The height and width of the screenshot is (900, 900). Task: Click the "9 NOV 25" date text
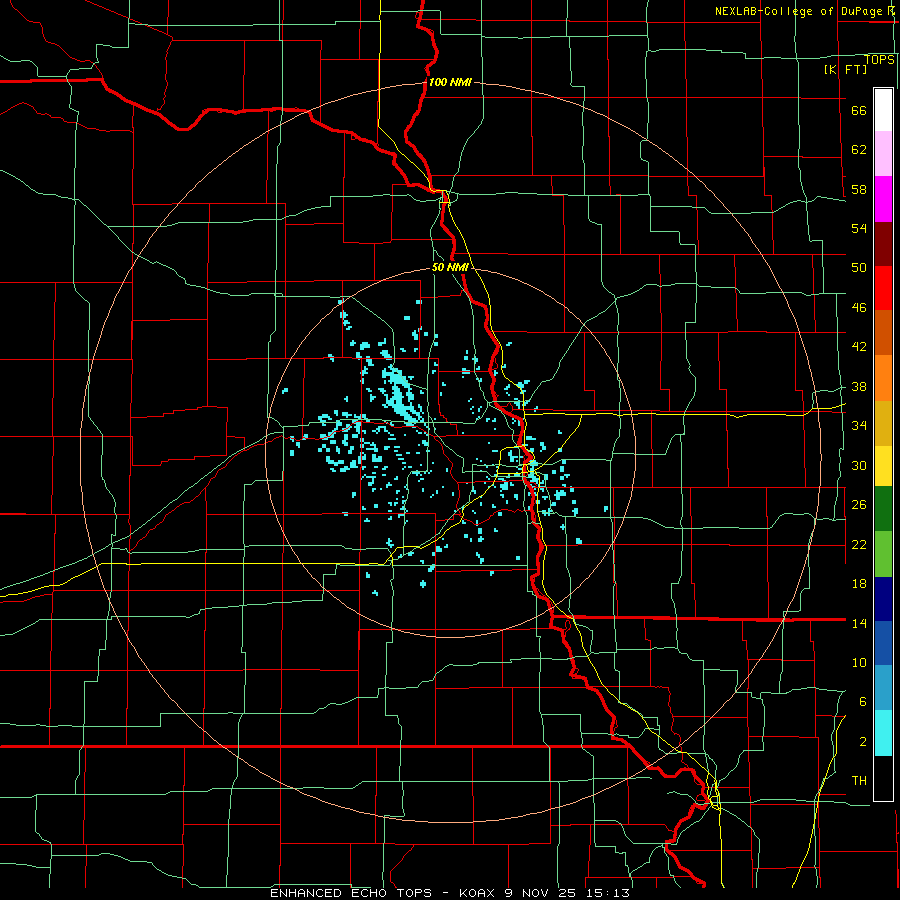pos(542,893)
